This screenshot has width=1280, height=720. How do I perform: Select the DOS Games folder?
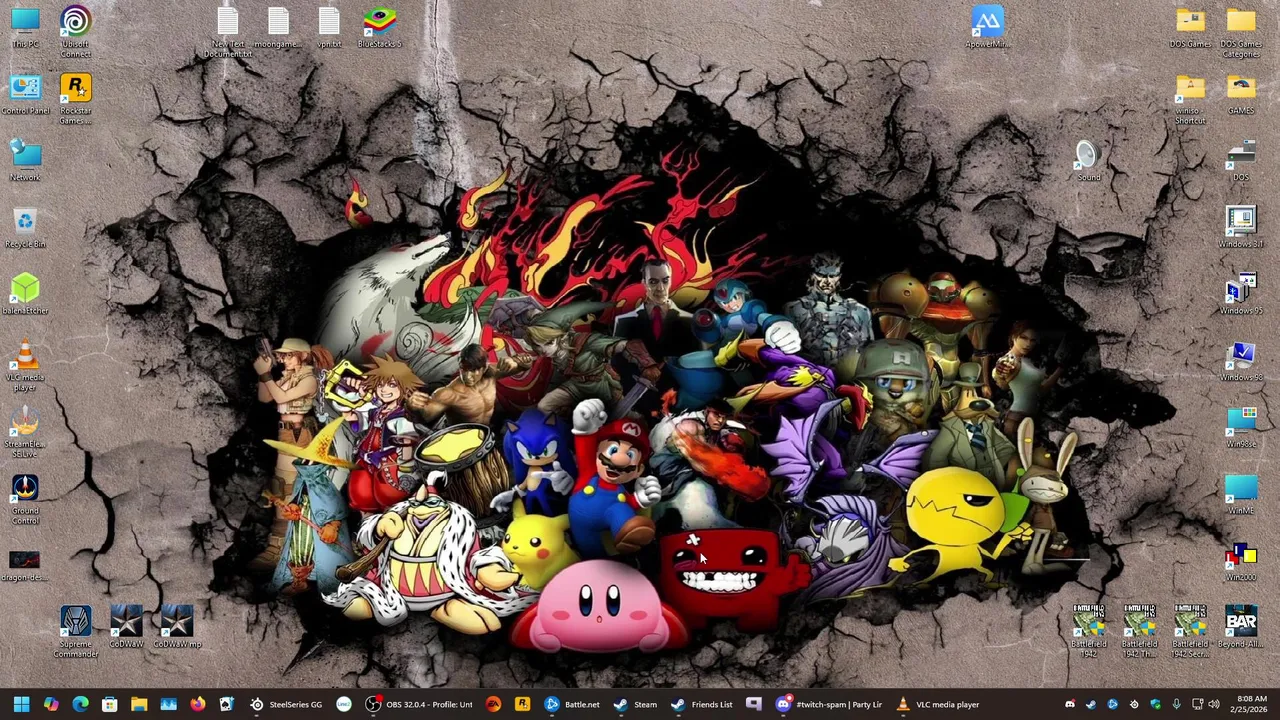1190,28
